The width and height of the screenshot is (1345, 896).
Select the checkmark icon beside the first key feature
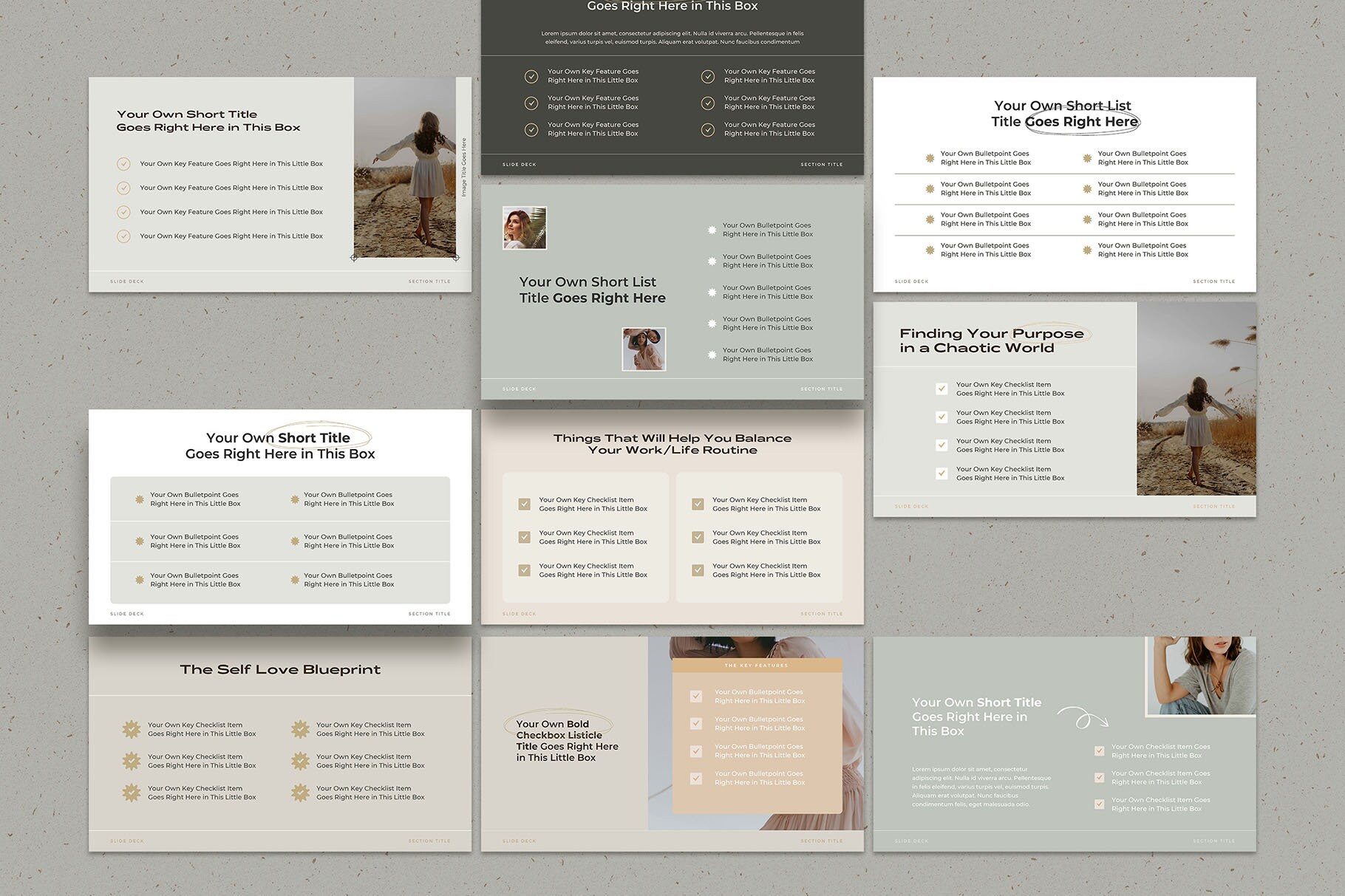click(x=123, y=163)
